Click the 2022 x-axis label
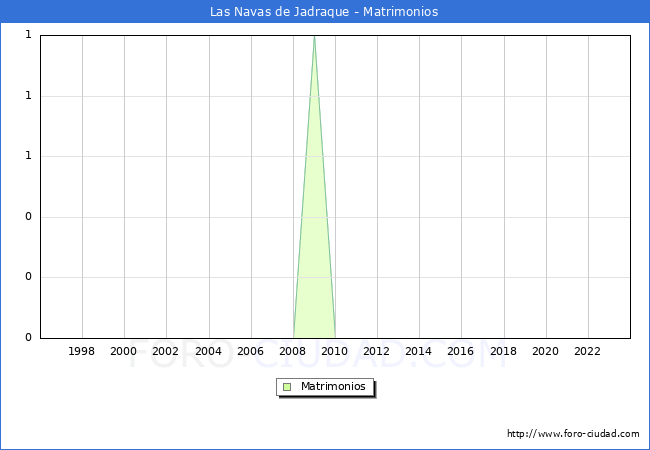 pyautogui.click(x=587, y=351)
